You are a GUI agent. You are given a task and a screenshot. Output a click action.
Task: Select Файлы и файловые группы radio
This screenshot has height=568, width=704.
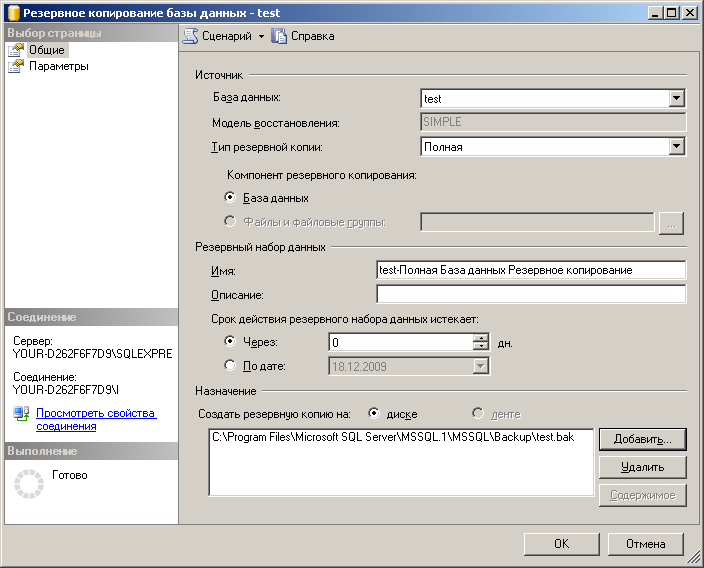[230, 221]
